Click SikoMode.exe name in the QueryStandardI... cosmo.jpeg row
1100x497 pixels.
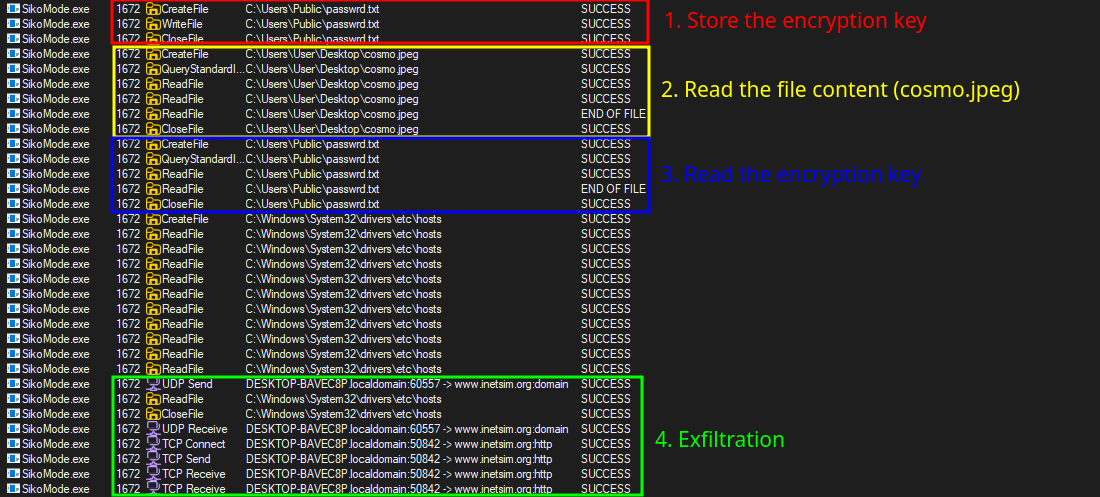point(55,69)
